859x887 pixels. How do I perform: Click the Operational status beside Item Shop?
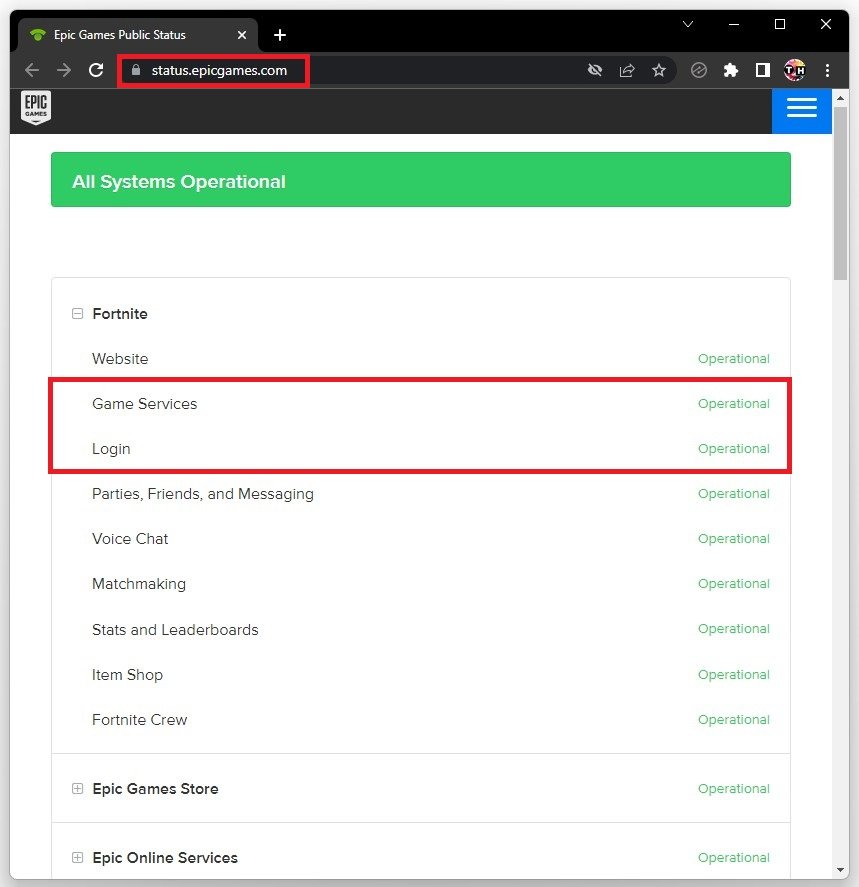click(x=733, y=674)
